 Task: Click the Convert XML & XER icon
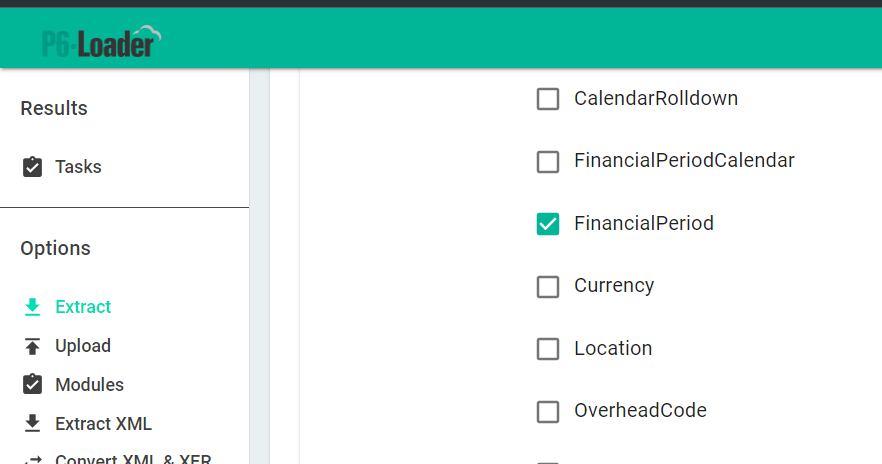pyautogui.click(x=33, y=459)
